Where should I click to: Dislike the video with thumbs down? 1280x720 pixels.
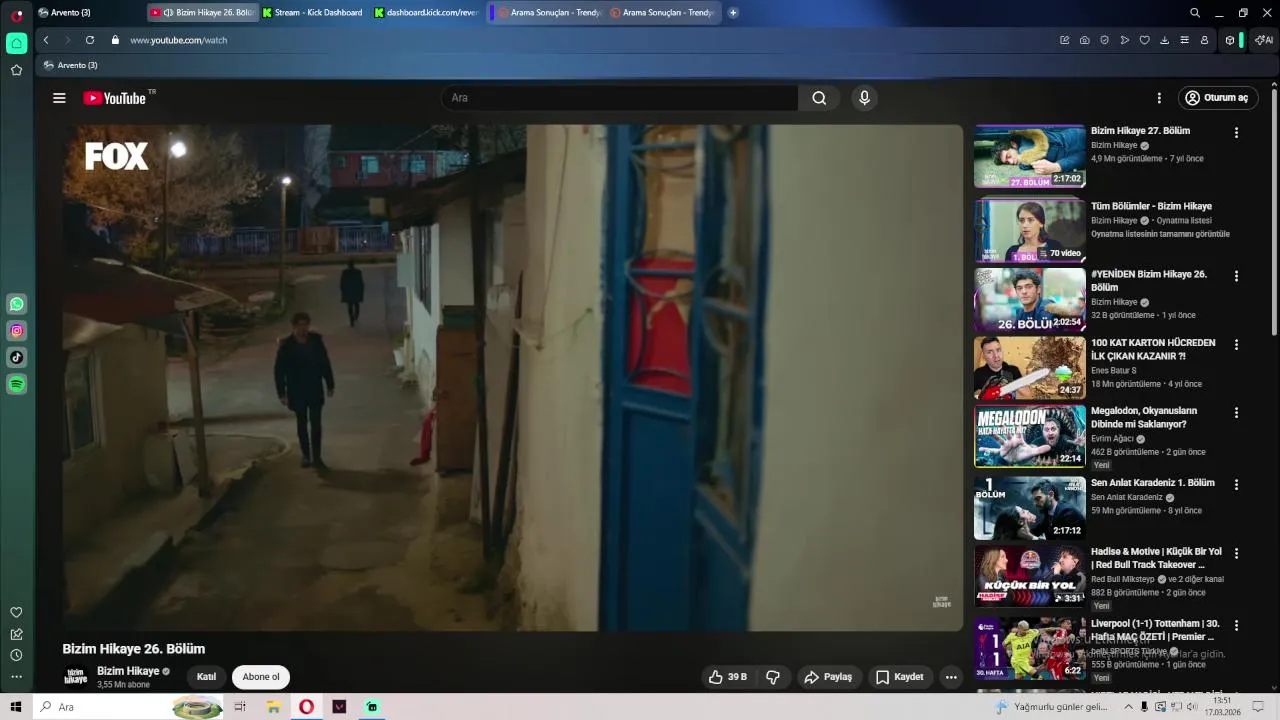pos(773,677)
